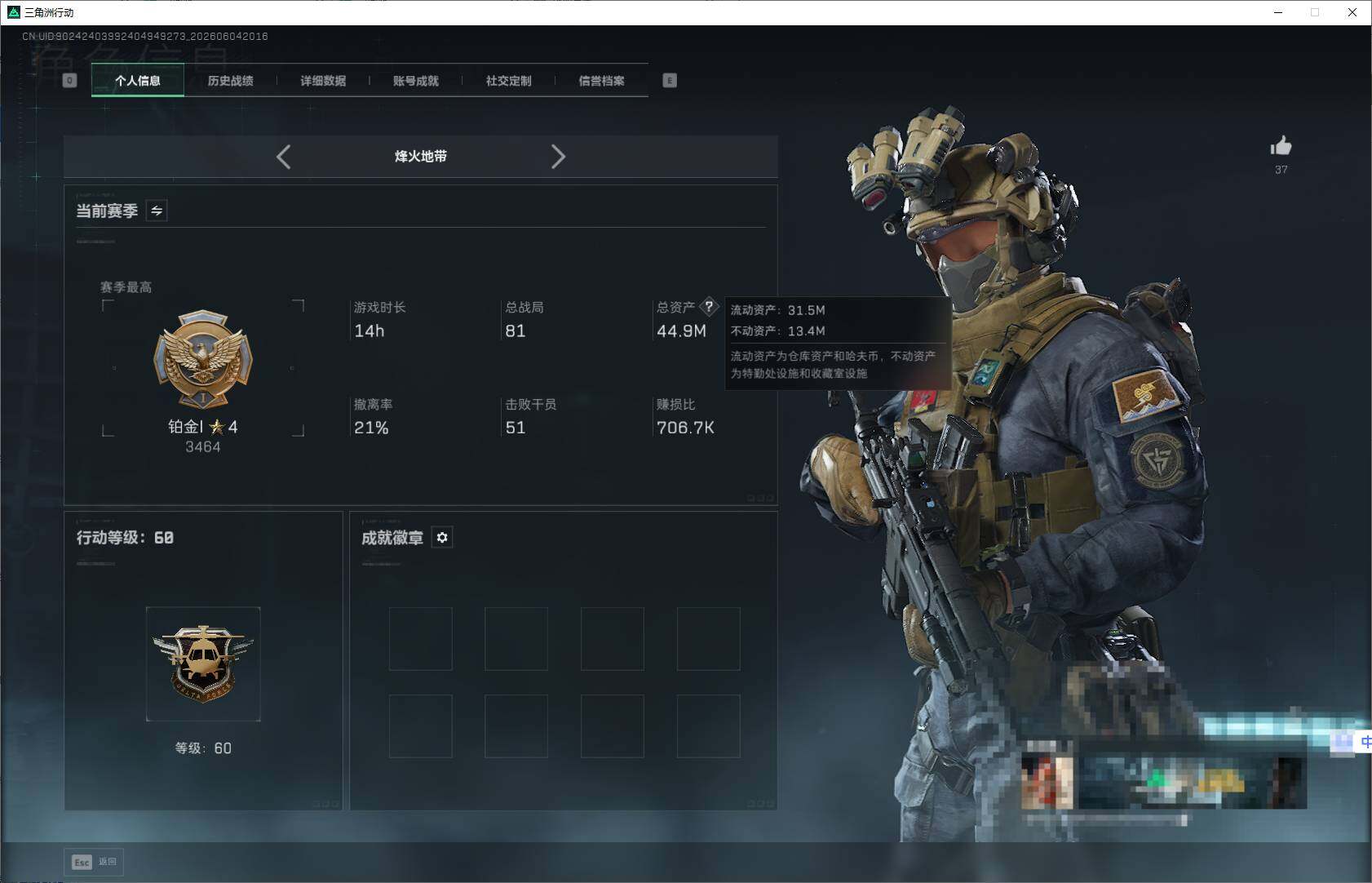
Task: Click the Q key hint icon before tabs
Action: click(69, 81)
